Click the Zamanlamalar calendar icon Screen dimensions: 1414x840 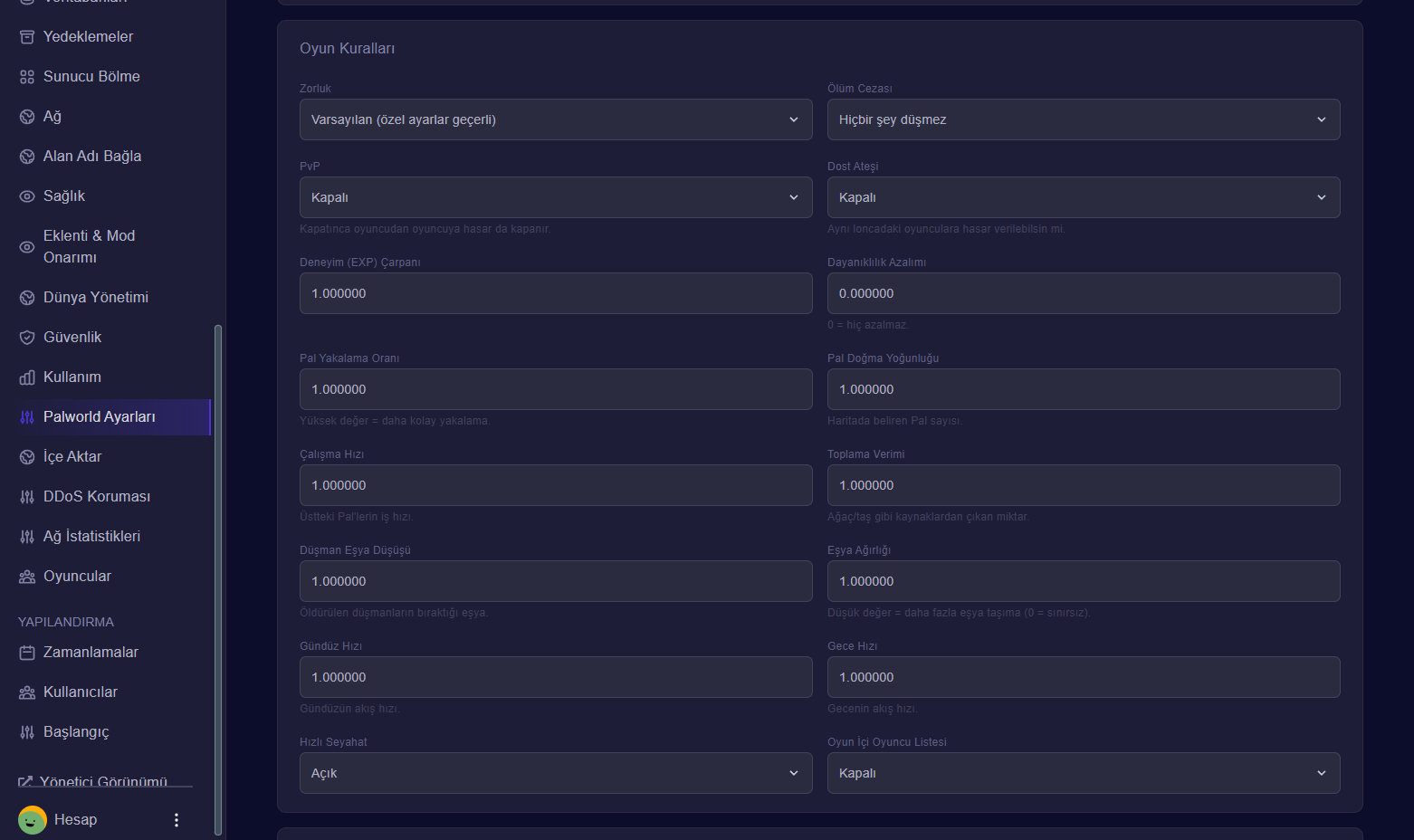click(27, 653)
